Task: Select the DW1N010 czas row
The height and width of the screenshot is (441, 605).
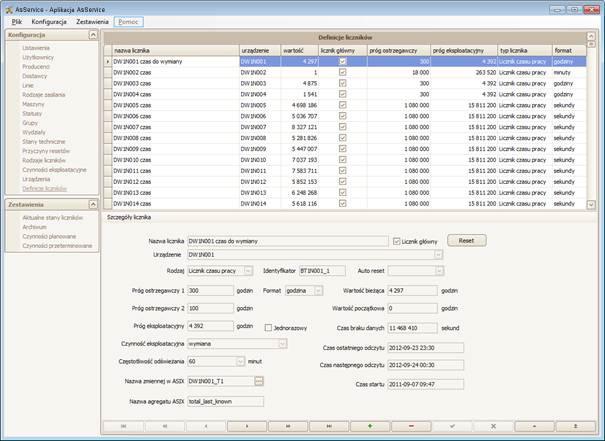Action: [345, 160]
